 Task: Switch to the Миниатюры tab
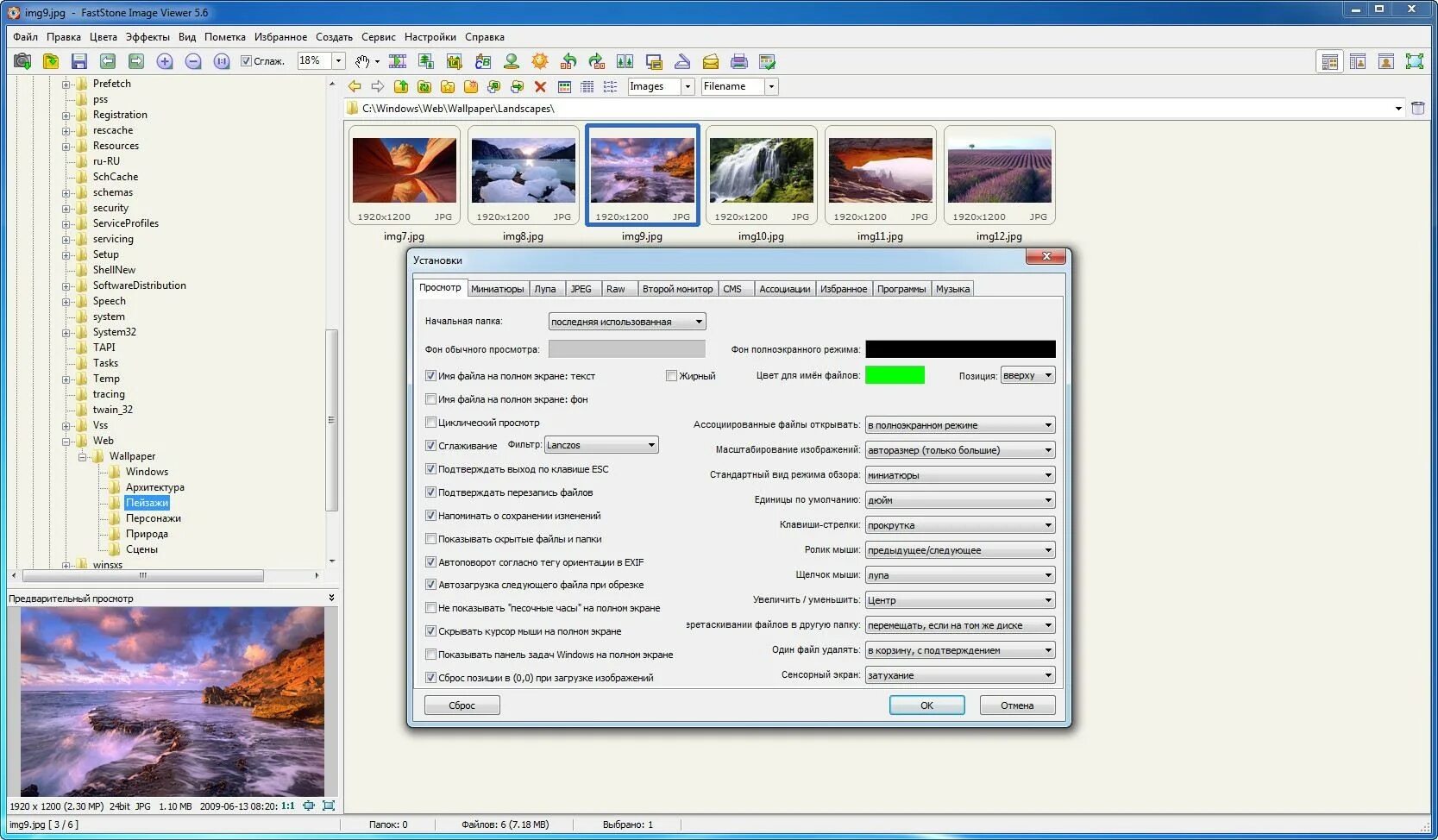coord(498,289)
